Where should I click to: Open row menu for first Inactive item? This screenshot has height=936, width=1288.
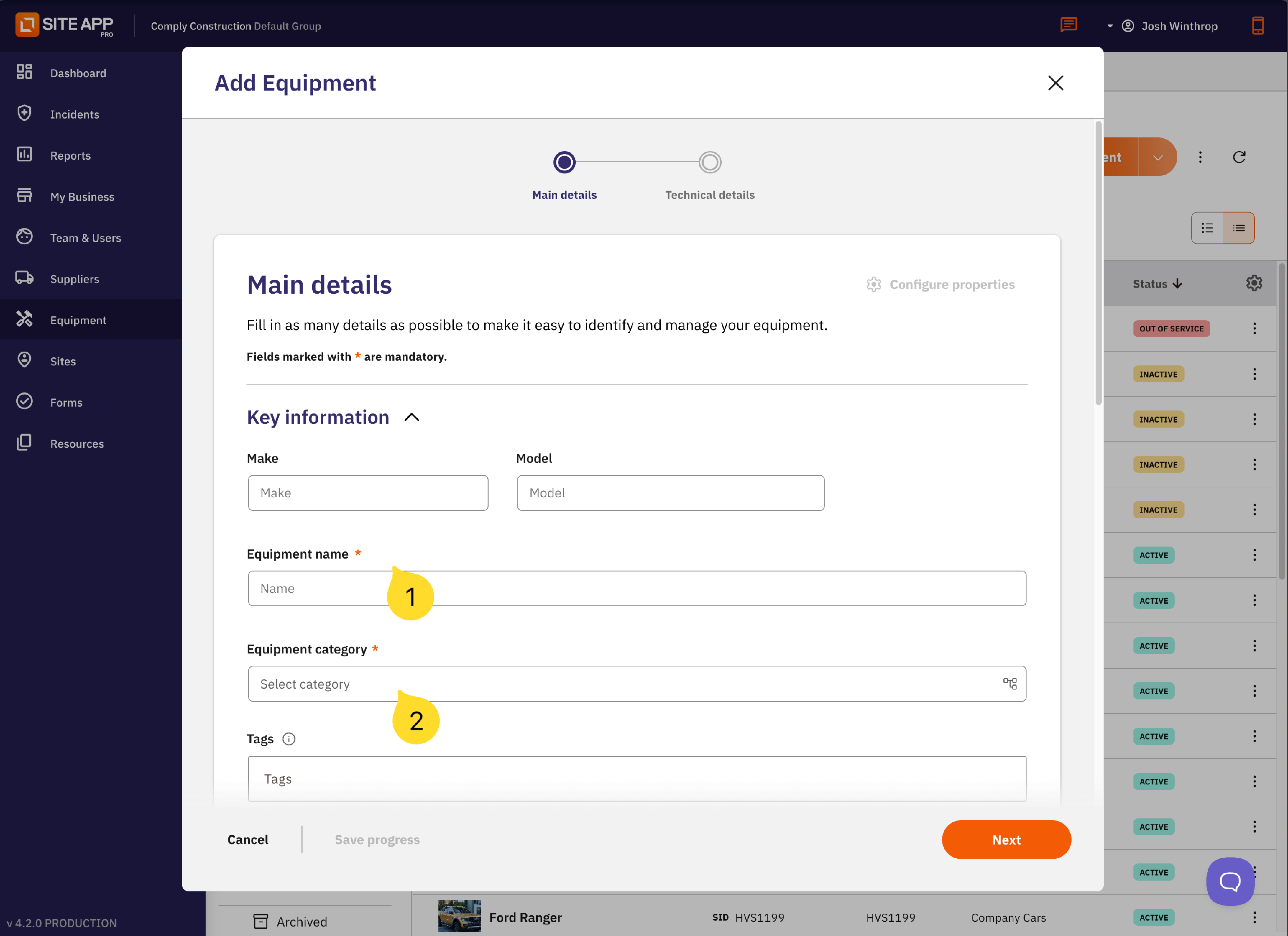1255,374
